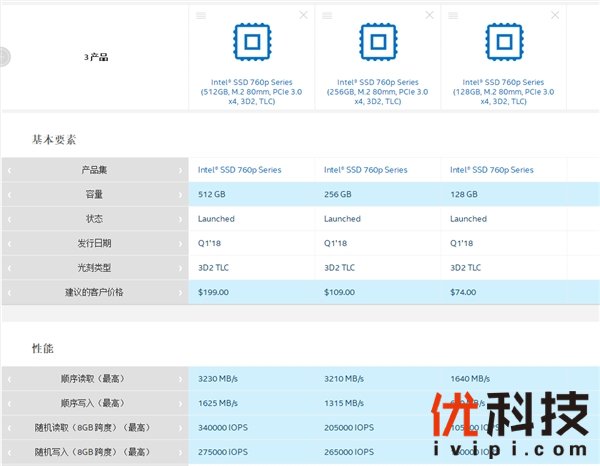Open the 760p Series link in 256GB column
600x466 pixels.
point(365,170)
